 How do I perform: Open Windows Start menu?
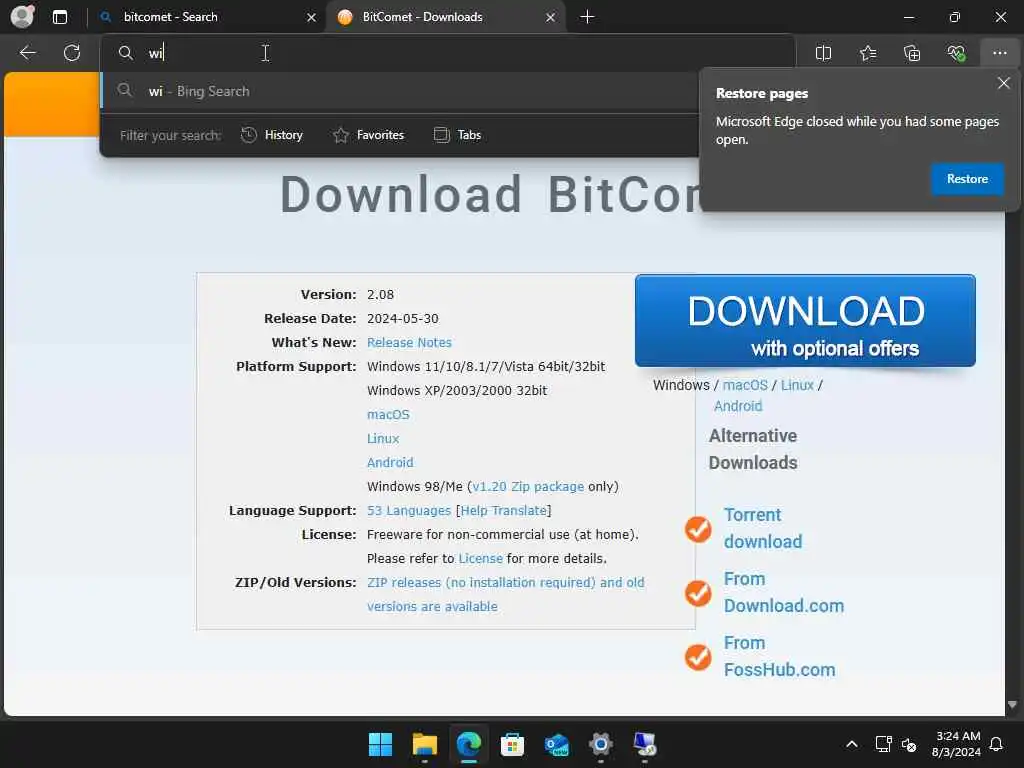click(380, 744)
